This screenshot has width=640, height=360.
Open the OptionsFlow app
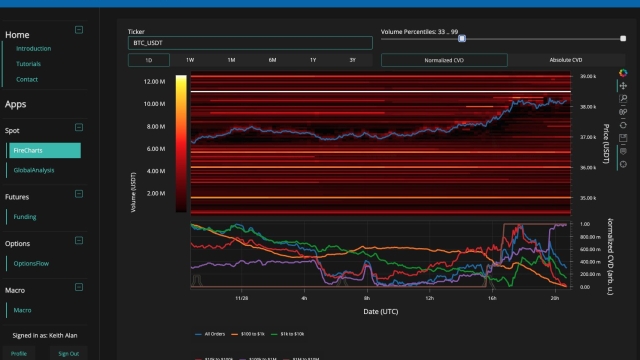(x=31, y=264)
